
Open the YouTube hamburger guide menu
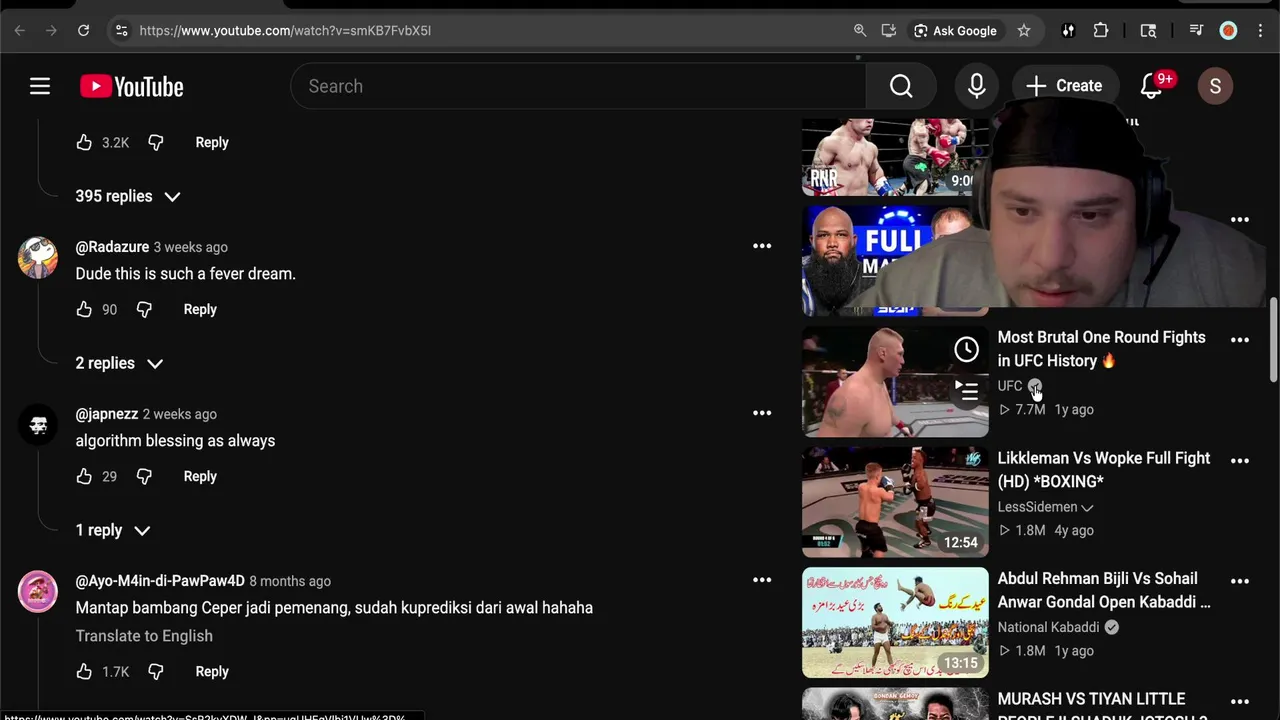point(40,86)
